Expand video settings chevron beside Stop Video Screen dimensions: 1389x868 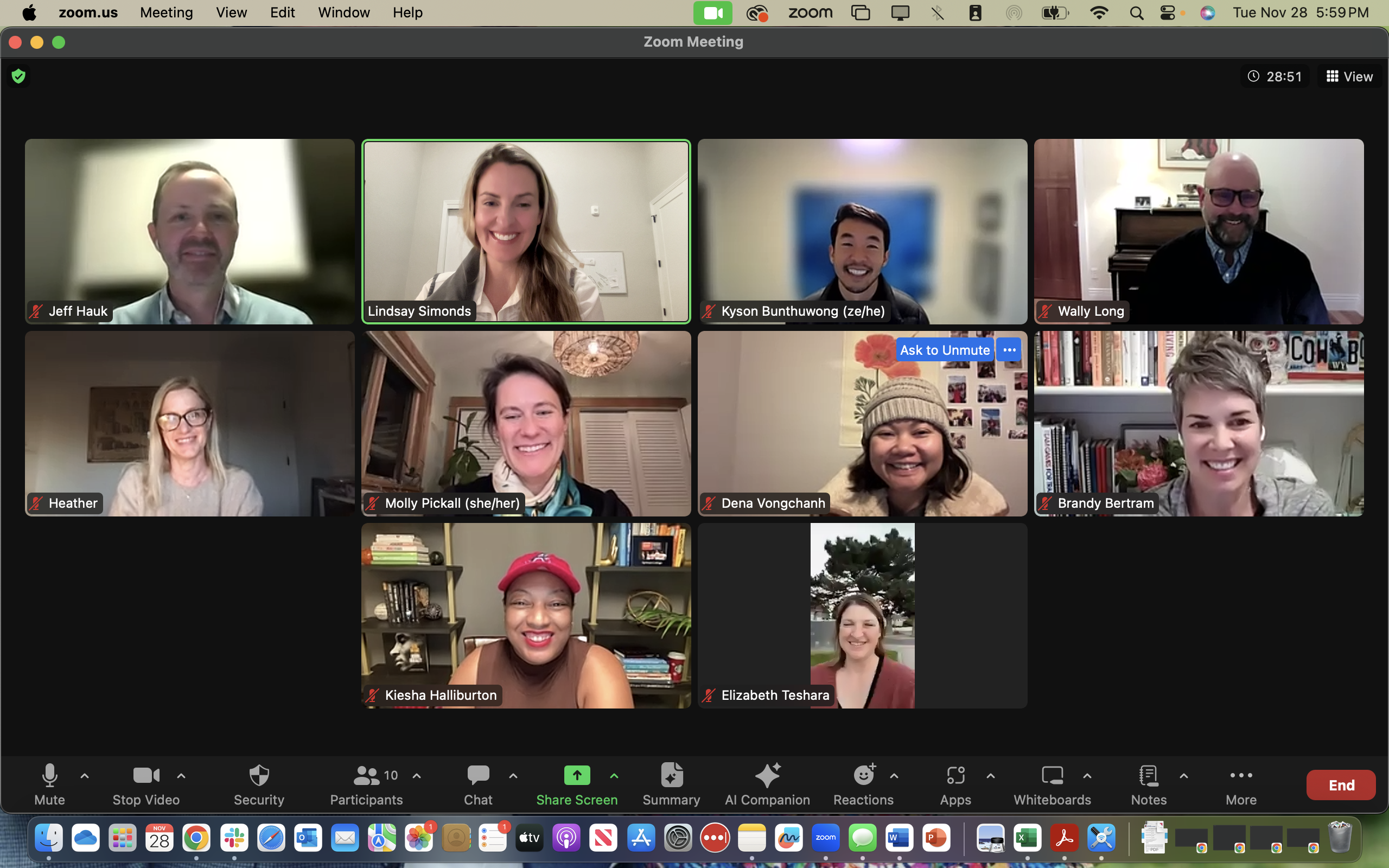tap(180, 776)
